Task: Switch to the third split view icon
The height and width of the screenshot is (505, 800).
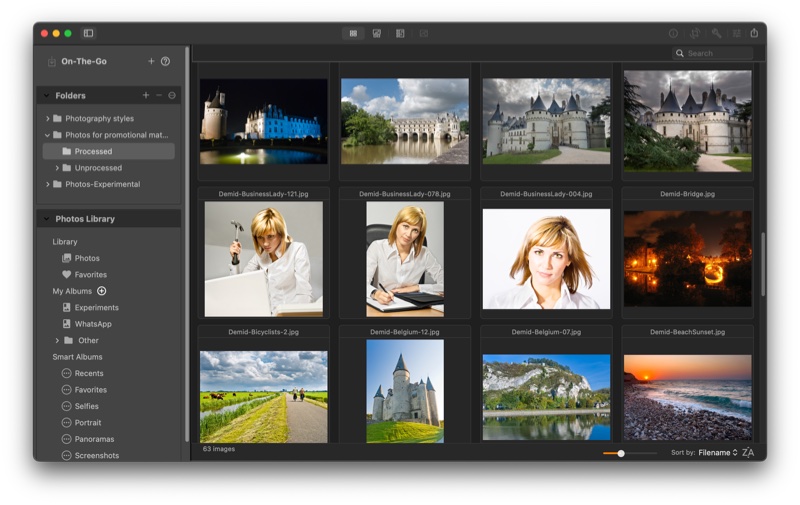Action: 400,33
